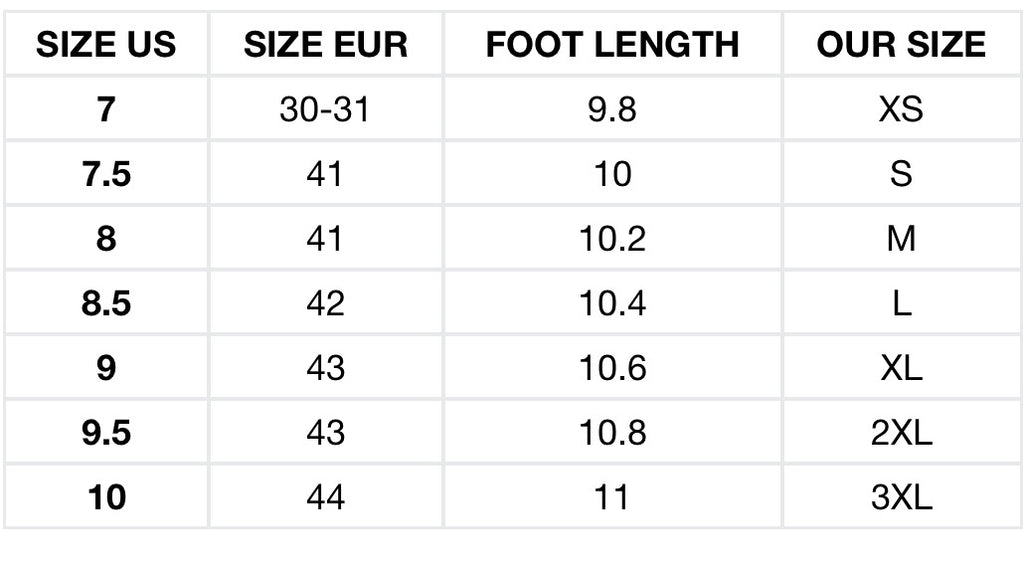Select the US size 9.5 cell

(106, 432)
